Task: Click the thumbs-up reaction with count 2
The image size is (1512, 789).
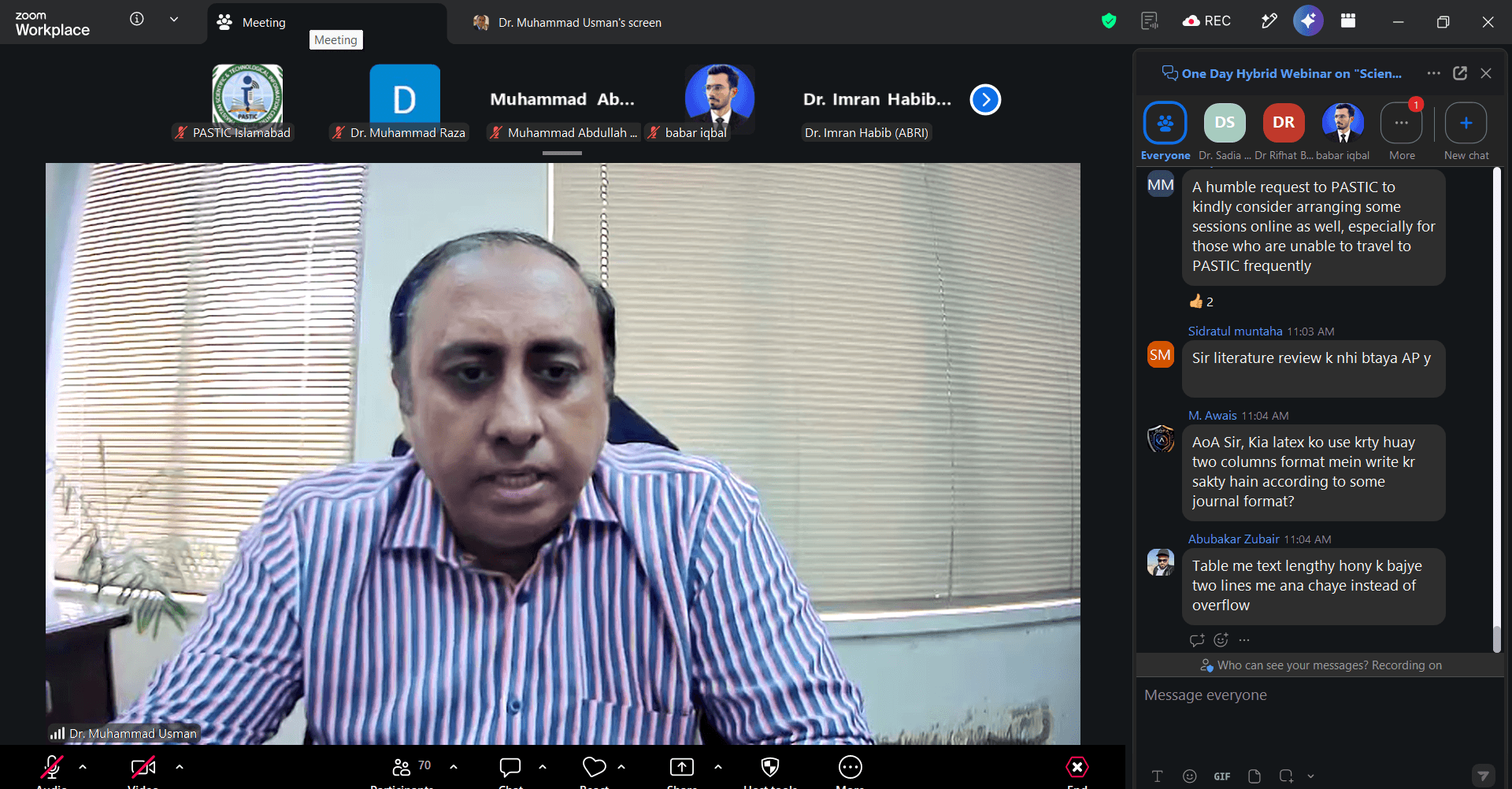Action: coord(1201,302)
